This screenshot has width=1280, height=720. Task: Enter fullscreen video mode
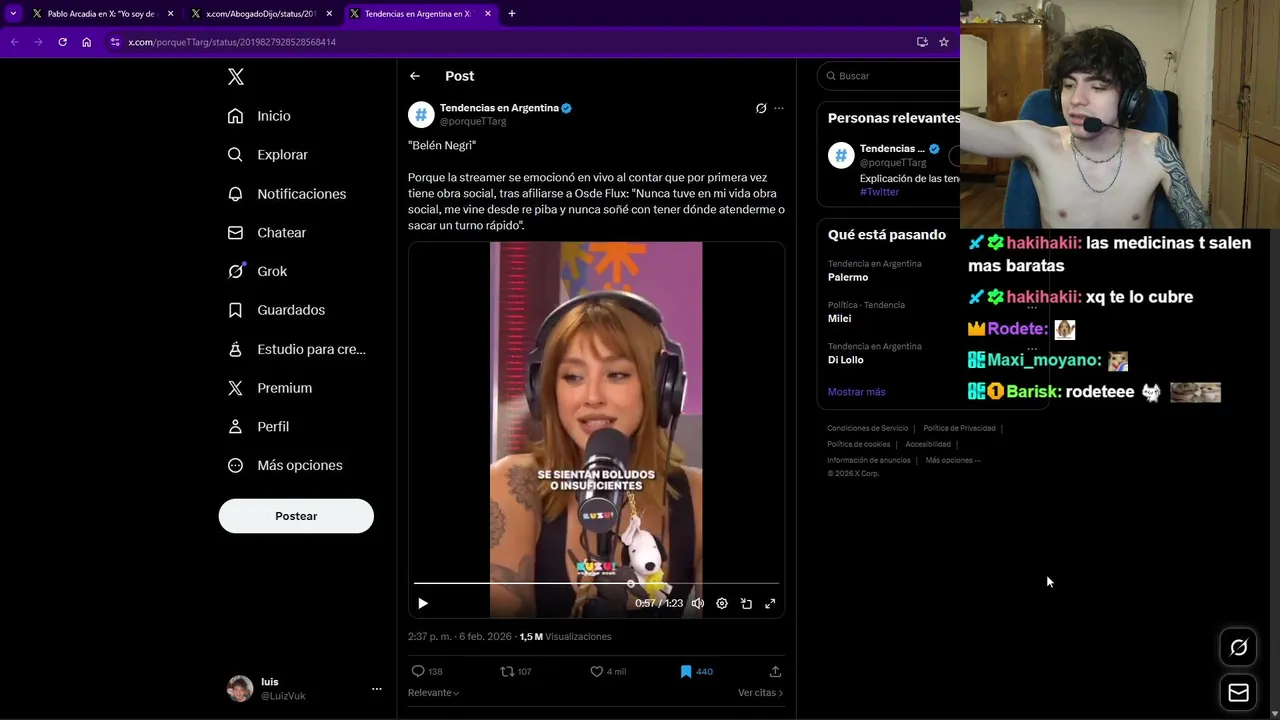pos(770,603)
